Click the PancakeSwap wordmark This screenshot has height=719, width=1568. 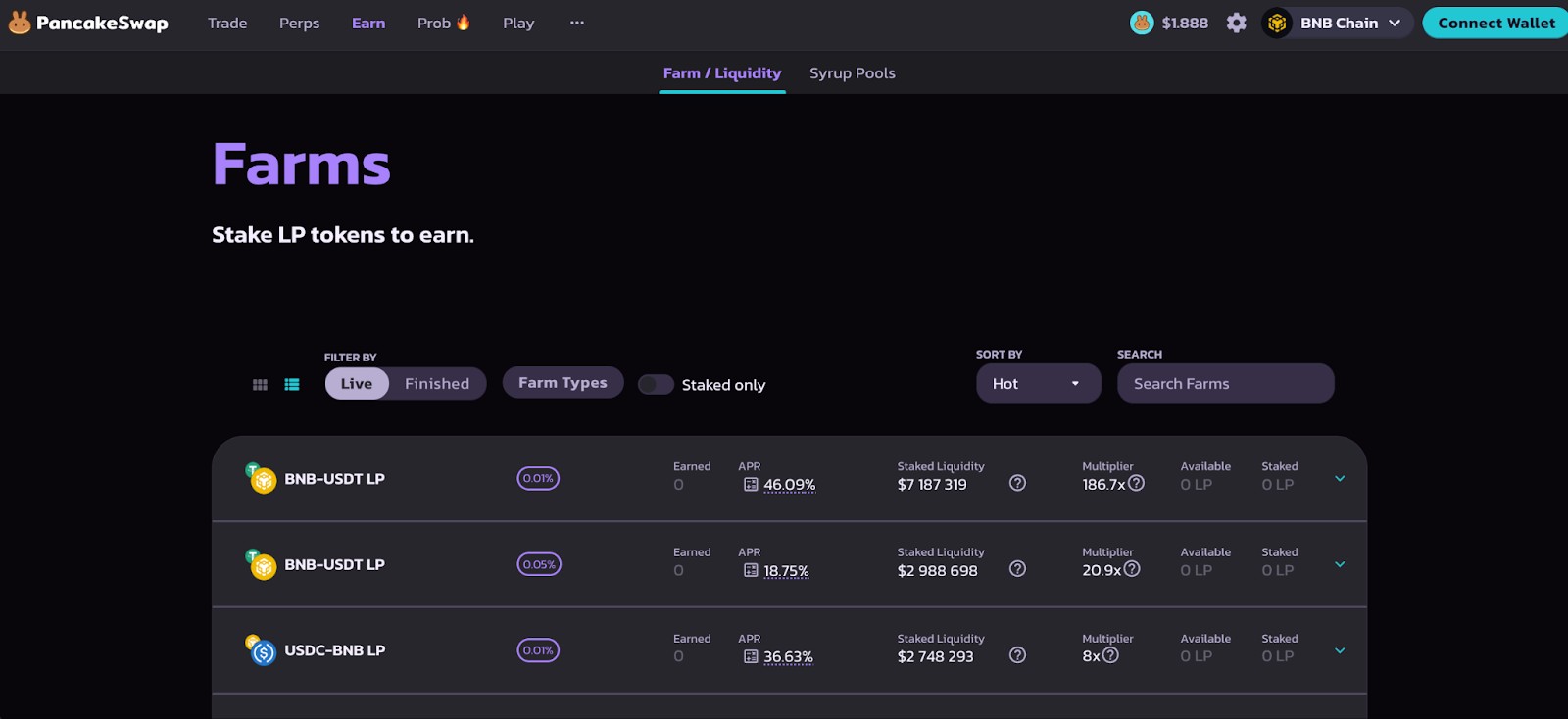102,24
